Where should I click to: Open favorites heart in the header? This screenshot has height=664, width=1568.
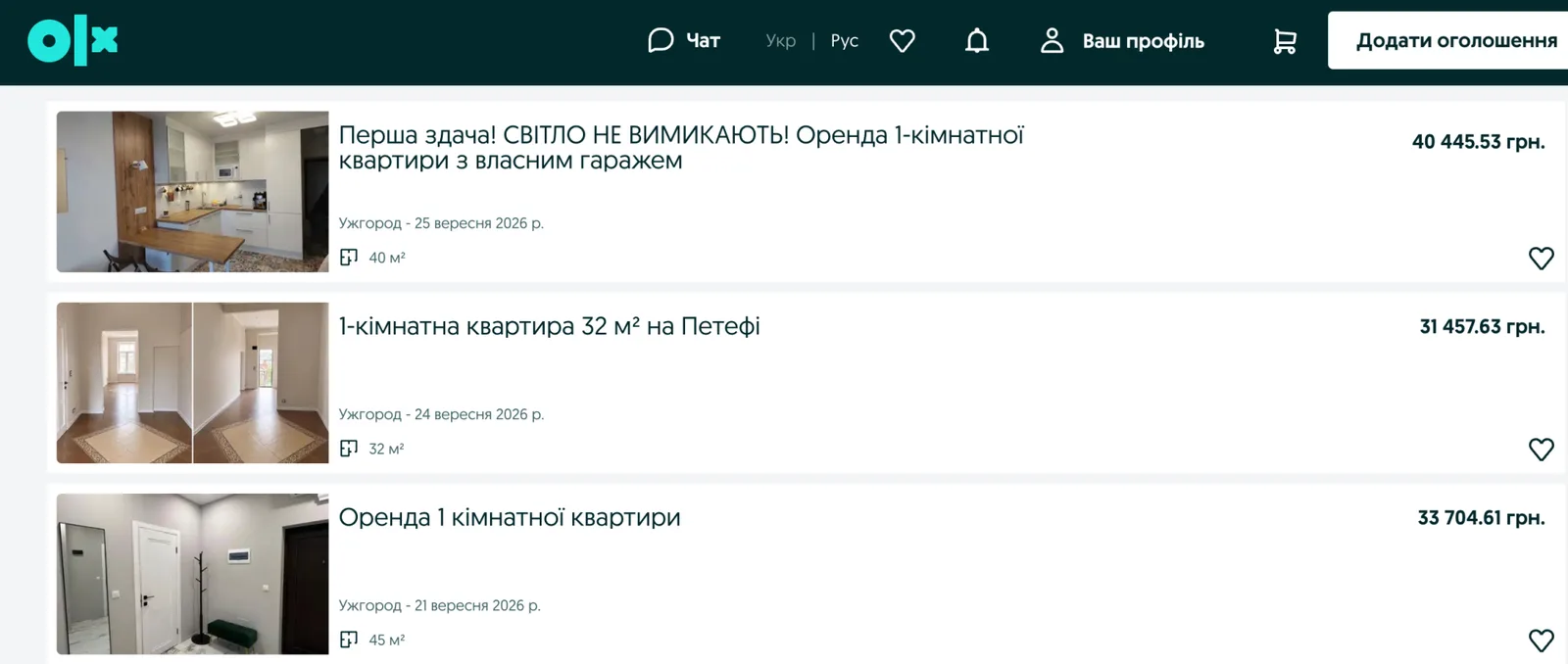[902, 40]
